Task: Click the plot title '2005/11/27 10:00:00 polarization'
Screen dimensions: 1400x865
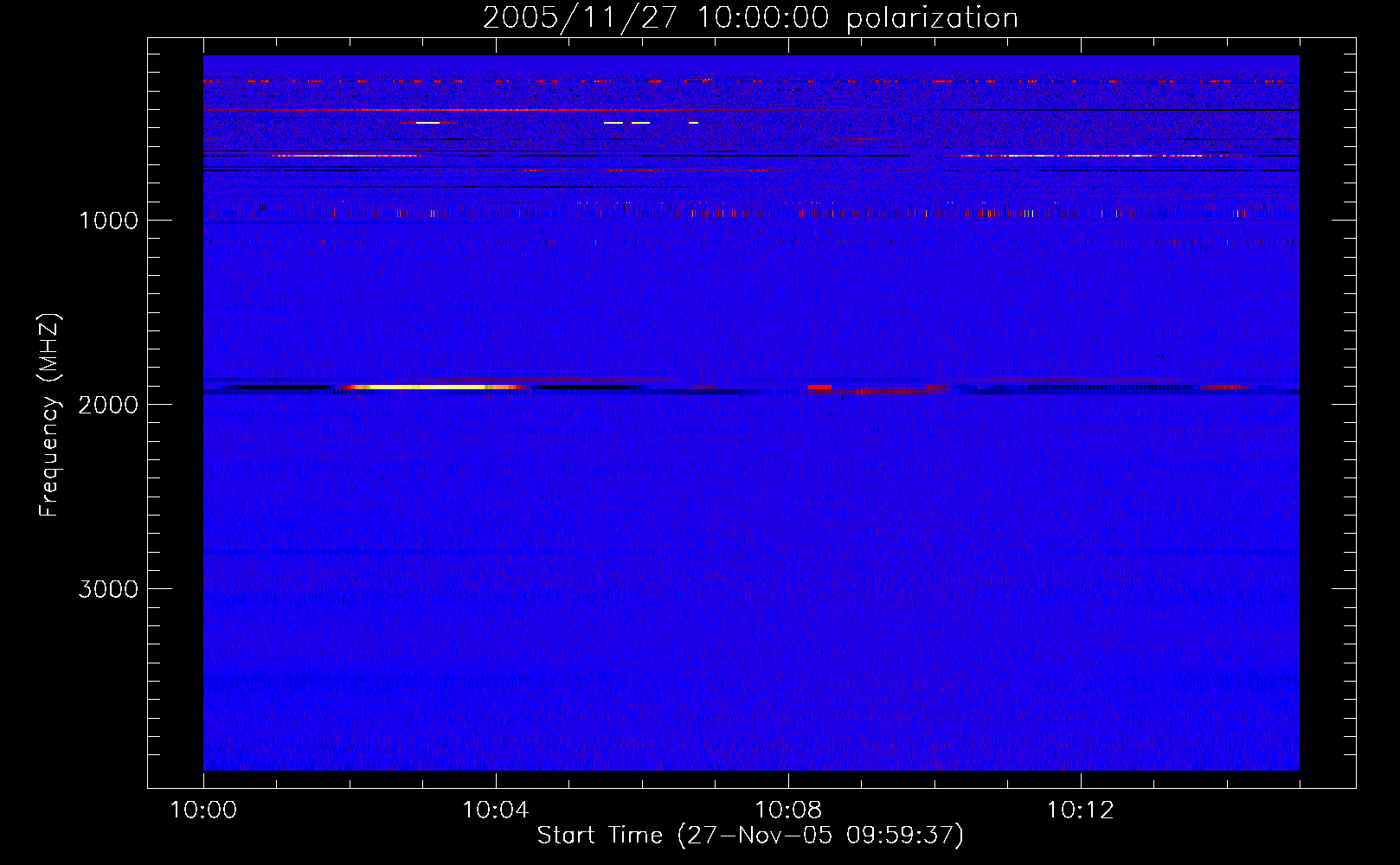Action: 750,17
